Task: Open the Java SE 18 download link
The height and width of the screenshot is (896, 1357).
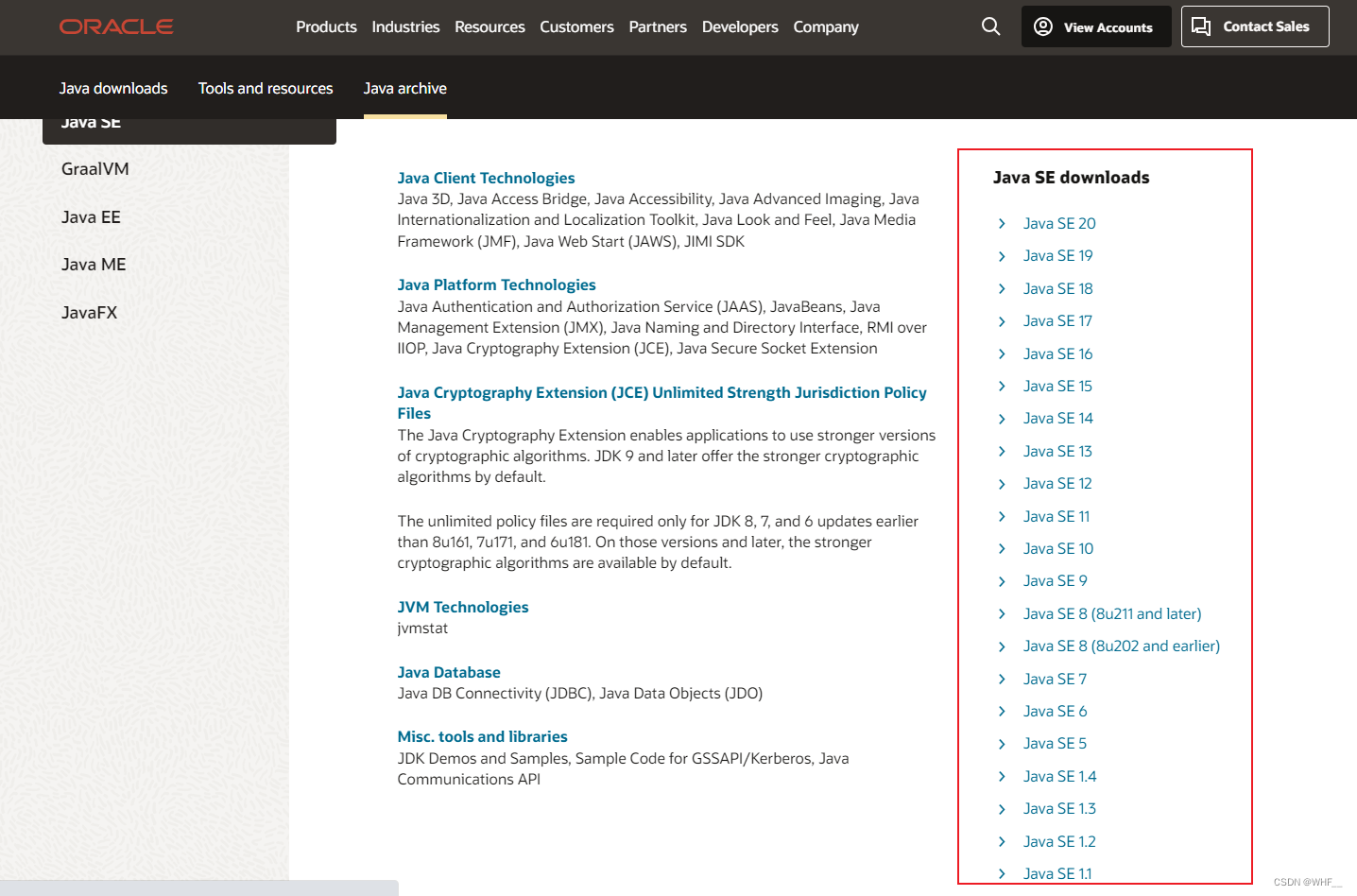Action: tap(1057, 288)
